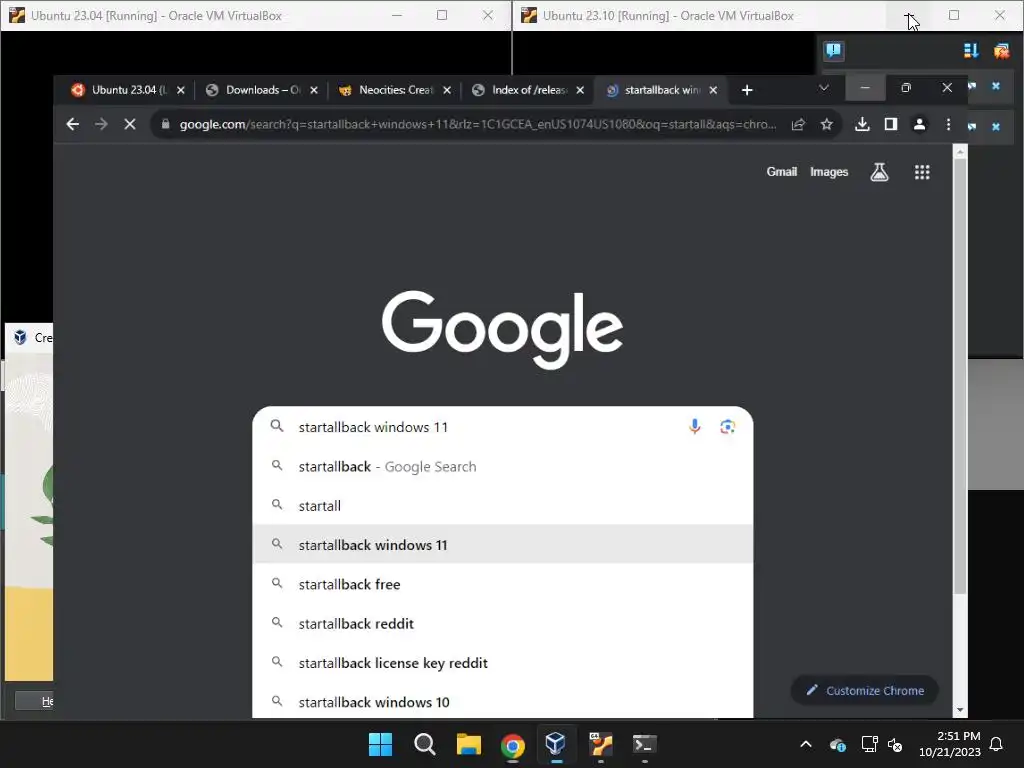
Task: Maximize the Ubuntu 23.04 VirtualBox window
Action: tap(442, 15)
